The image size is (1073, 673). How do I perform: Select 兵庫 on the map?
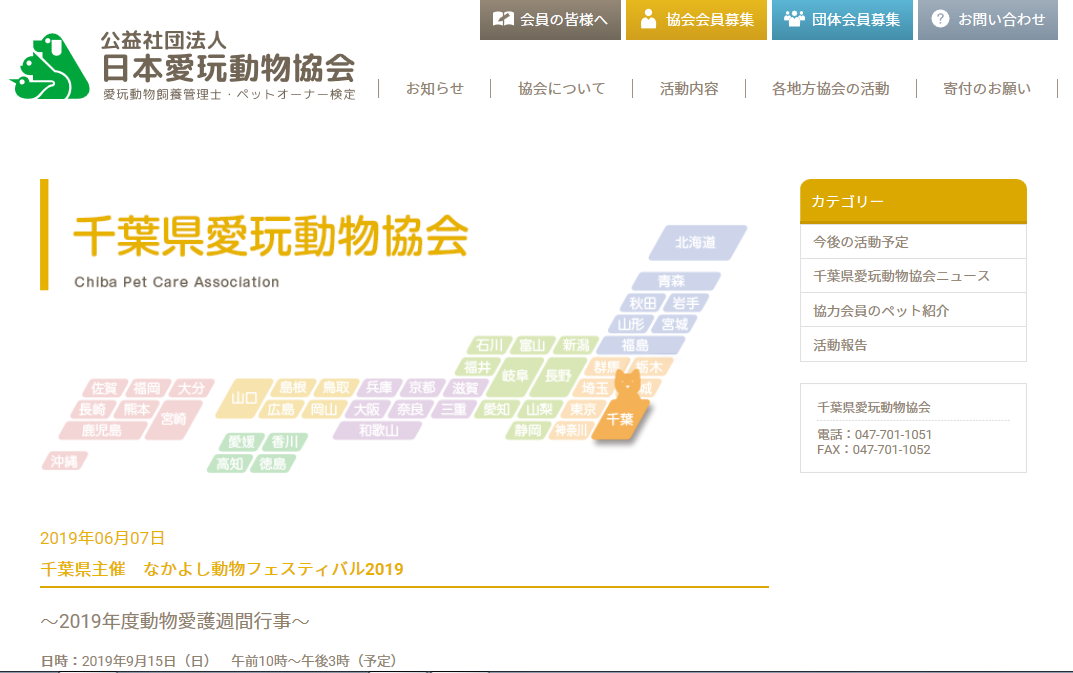coord(378,388)
